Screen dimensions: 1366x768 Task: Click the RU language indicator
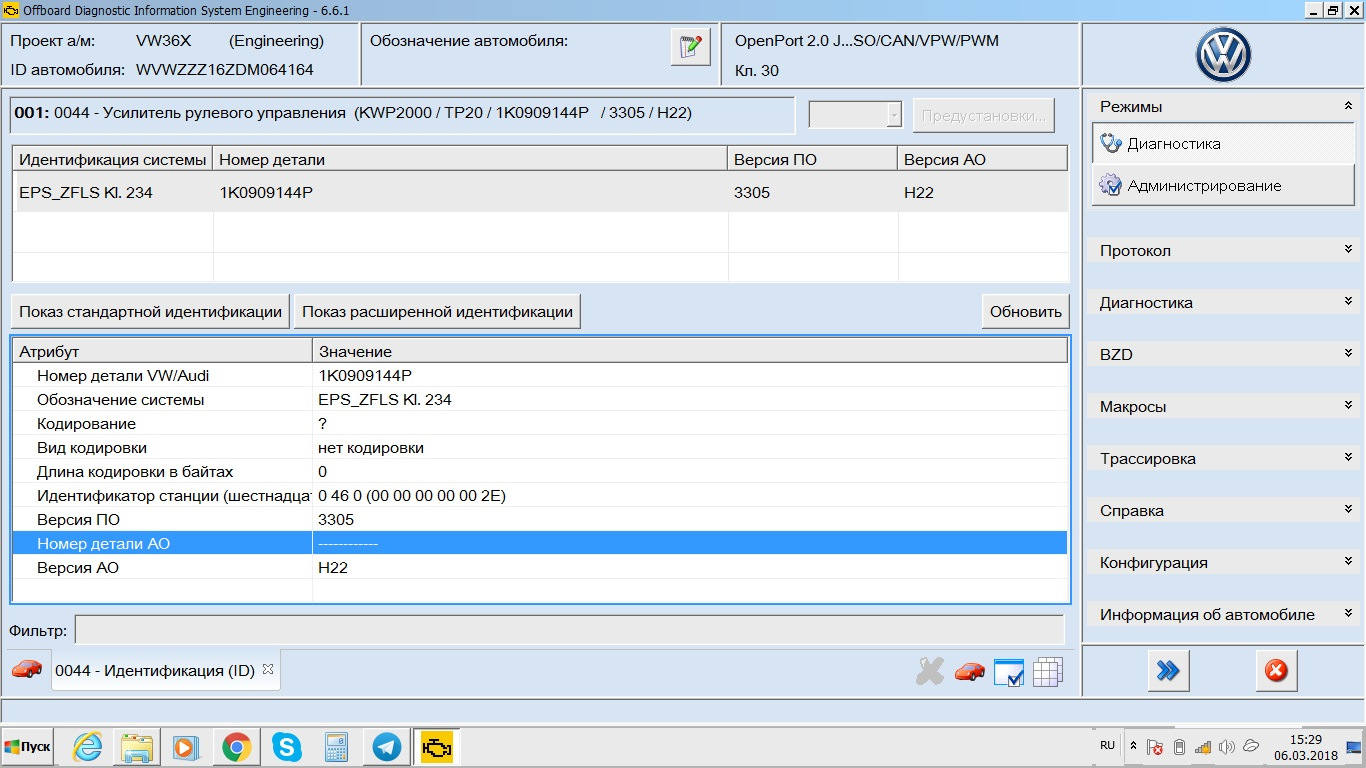tap(1107, 745)
